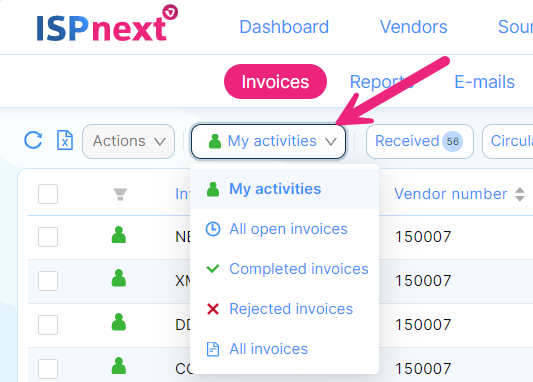Click green user icon in first row
The width and height of the screenshot is (533, 382).
click(x=119, y=235)
